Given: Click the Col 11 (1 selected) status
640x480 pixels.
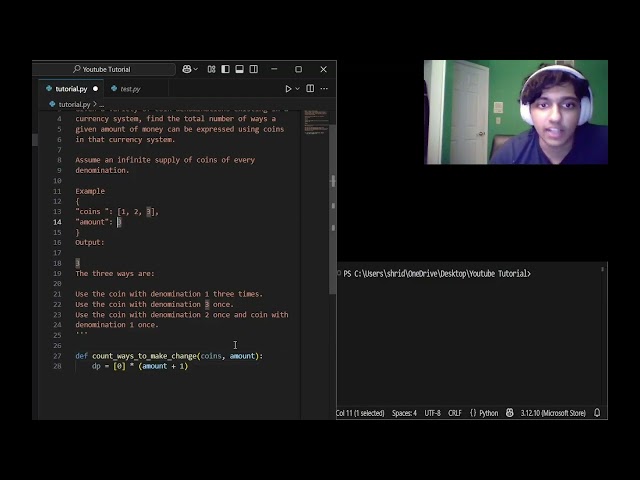Looking at the screenshot, I should click(x=360, y=413).
